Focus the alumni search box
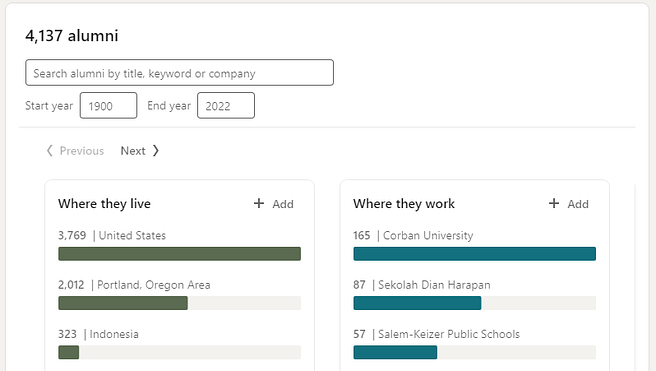This screenshot has width=656, height=371. 179,73
